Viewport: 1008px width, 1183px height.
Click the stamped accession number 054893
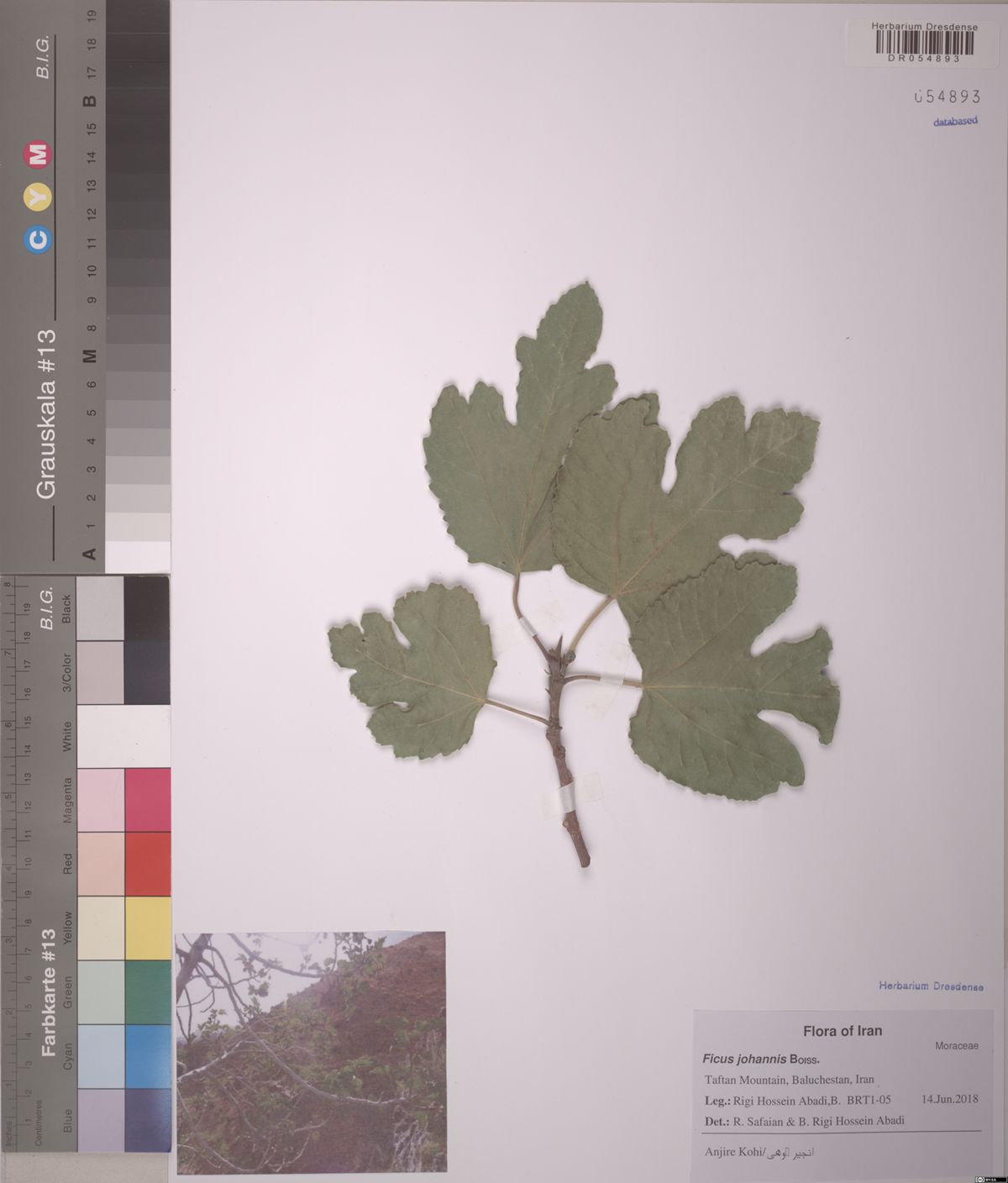947,97
